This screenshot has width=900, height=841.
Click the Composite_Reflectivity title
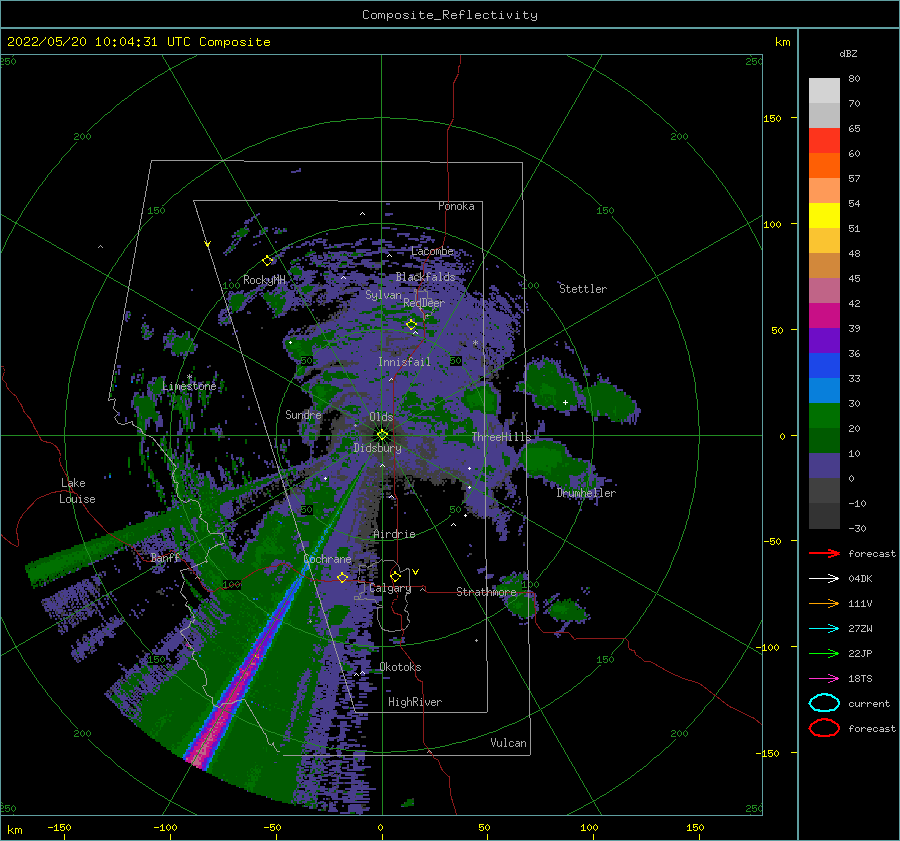tap(450, 15)
